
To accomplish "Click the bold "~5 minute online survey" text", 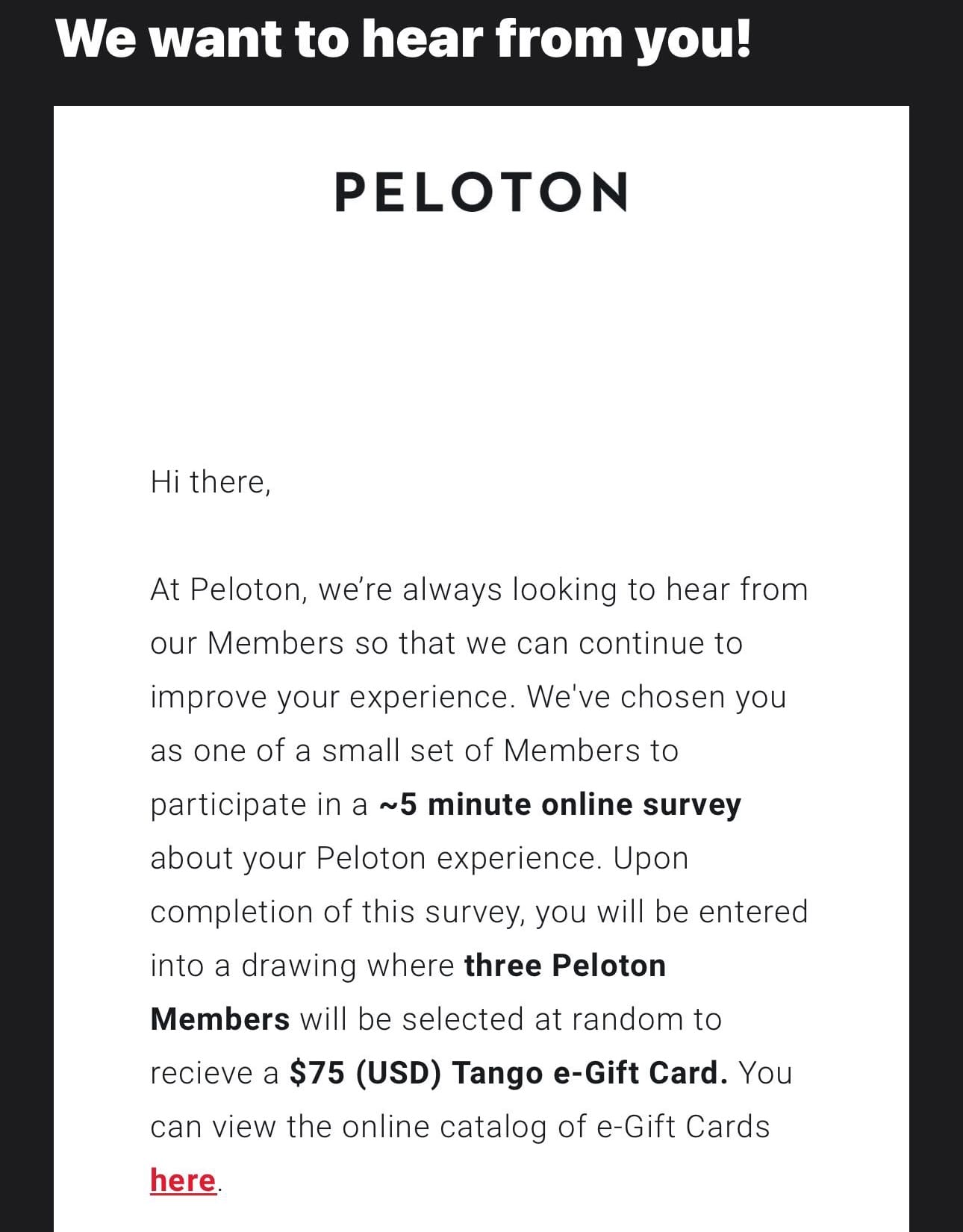I will [x=560, y=804].
